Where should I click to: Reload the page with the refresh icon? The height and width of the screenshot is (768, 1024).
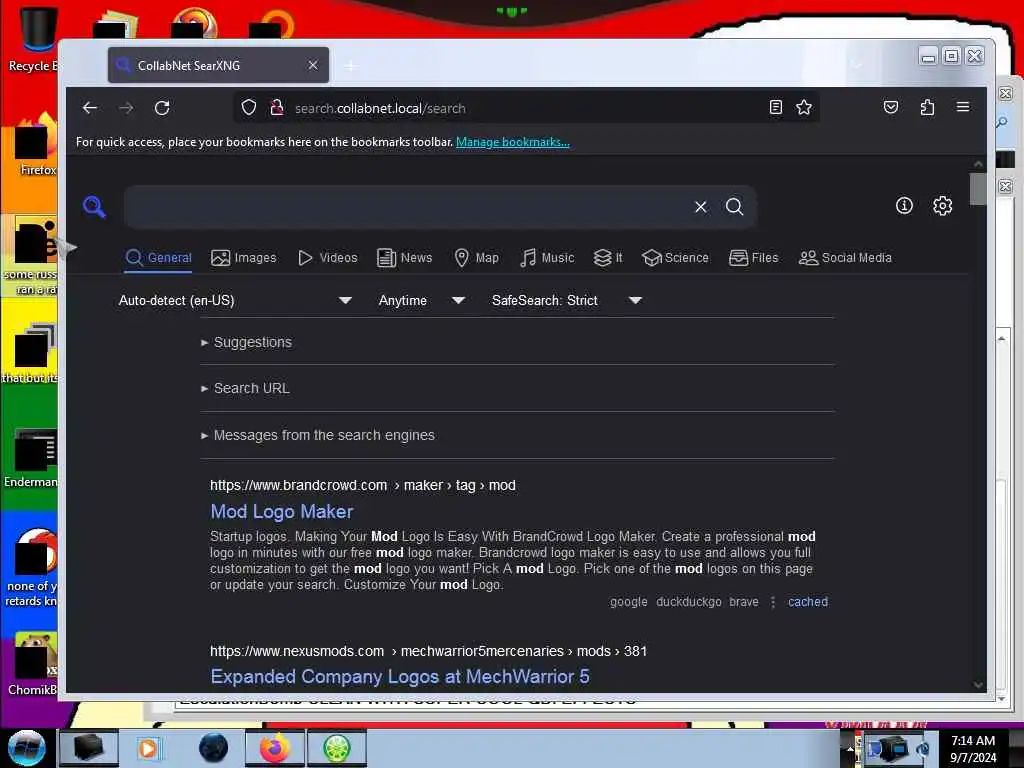[x=162, y=108]
